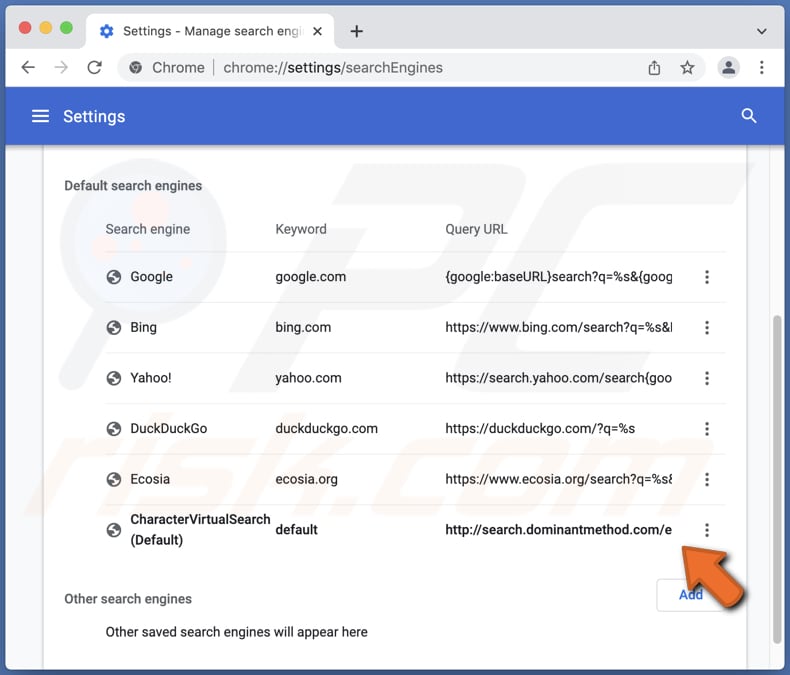Click the duckduckgo.com keyword

click(326, 429)
